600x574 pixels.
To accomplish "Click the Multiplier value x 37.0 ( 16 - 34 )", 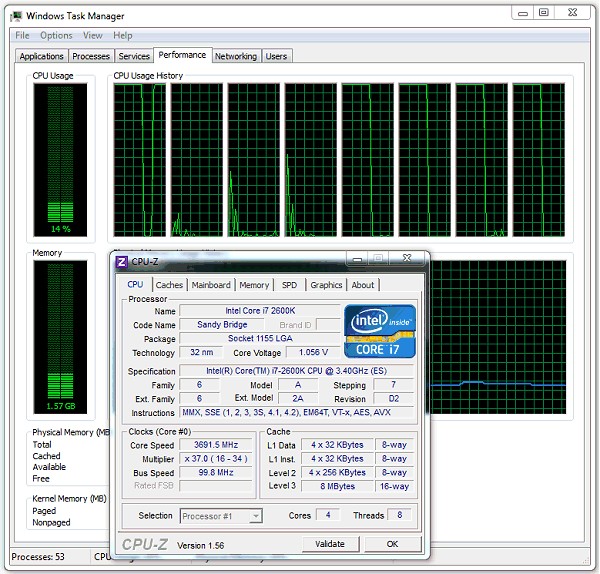I will pyautogui.click(x=216, y=458).
